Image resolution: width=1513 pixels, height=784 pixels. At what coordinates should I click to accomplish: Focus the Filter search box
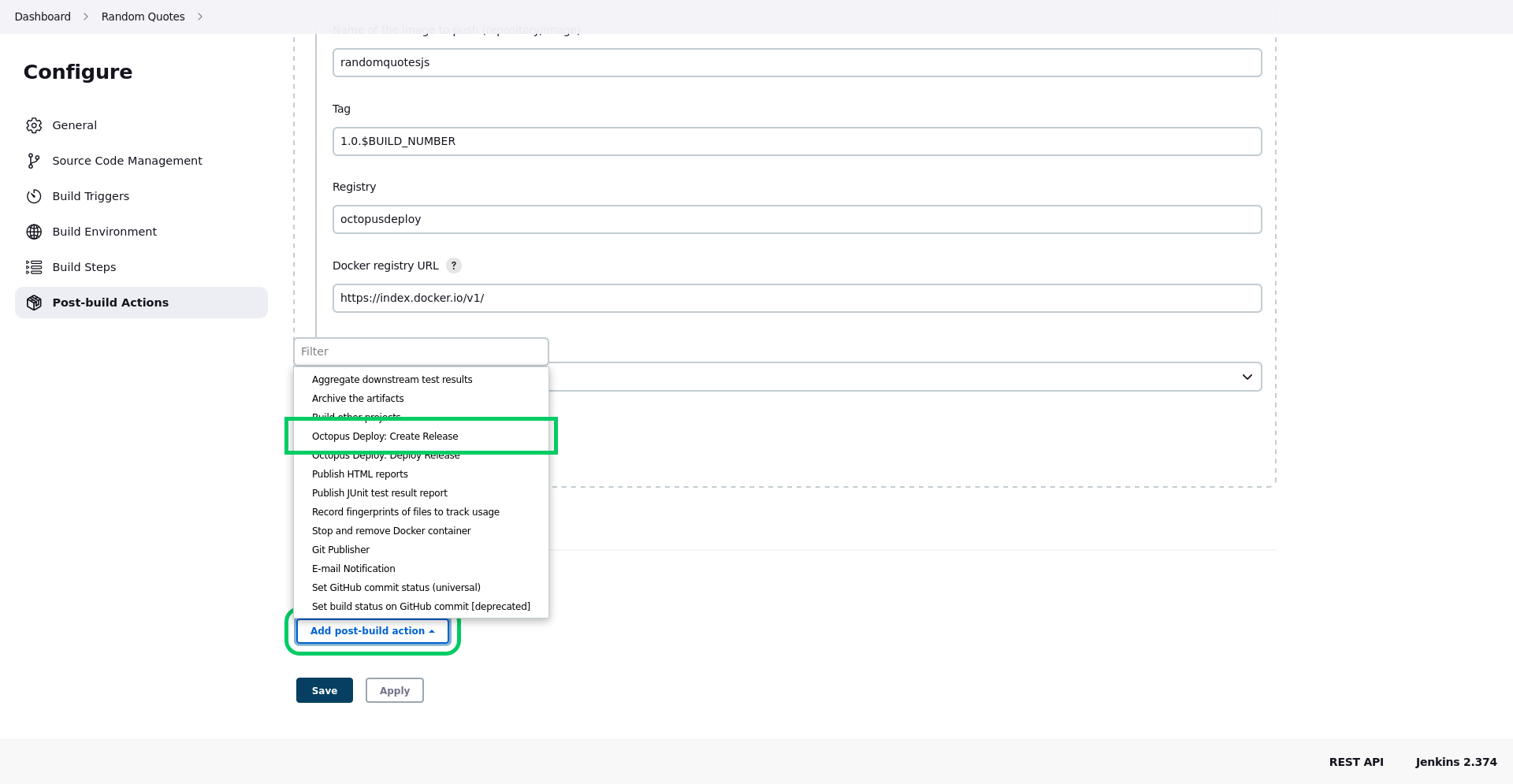pyautogui.click(x=421, y=351)
